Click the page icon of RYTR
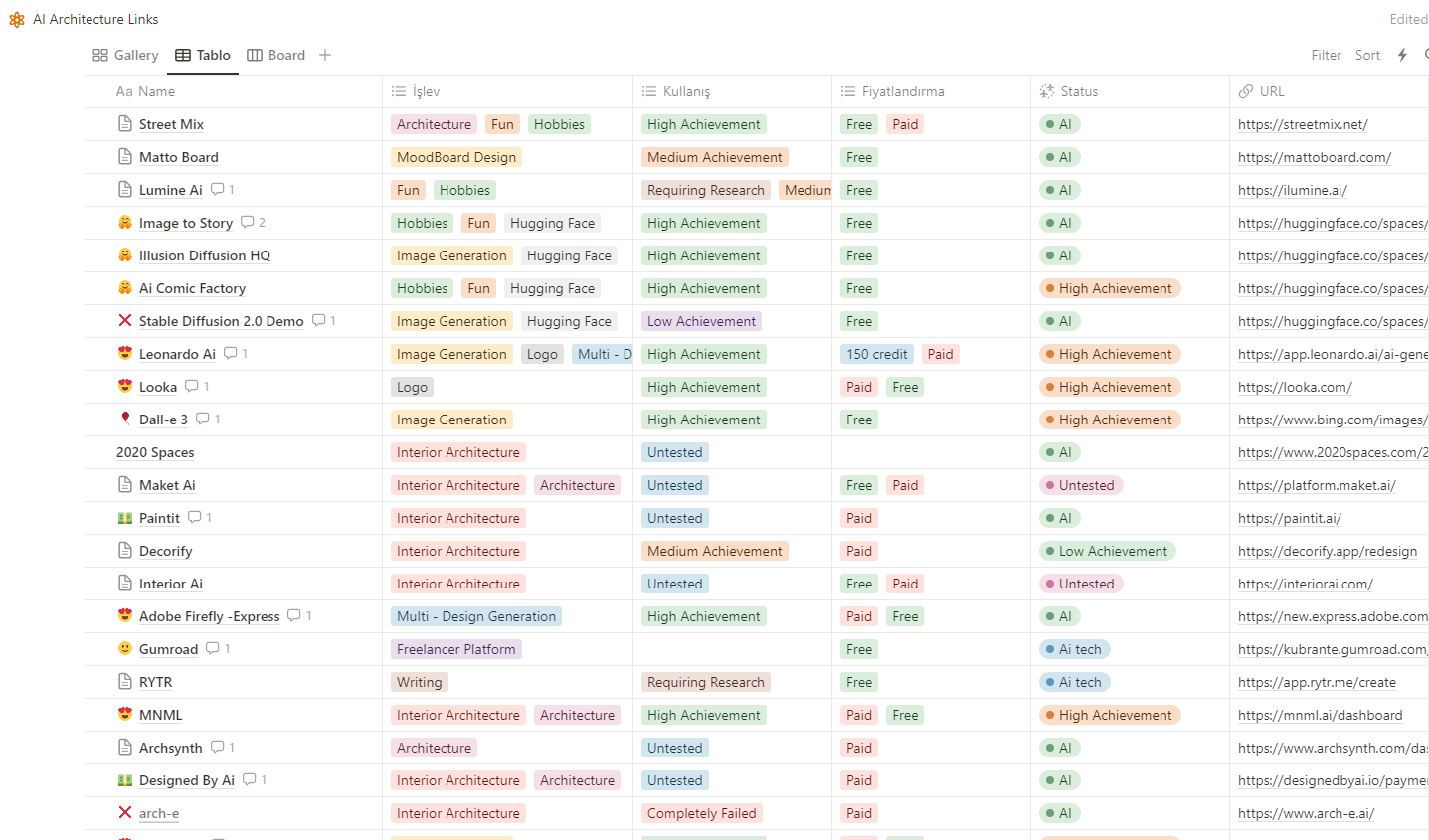 pyautogui.click(x=125, y=682)
